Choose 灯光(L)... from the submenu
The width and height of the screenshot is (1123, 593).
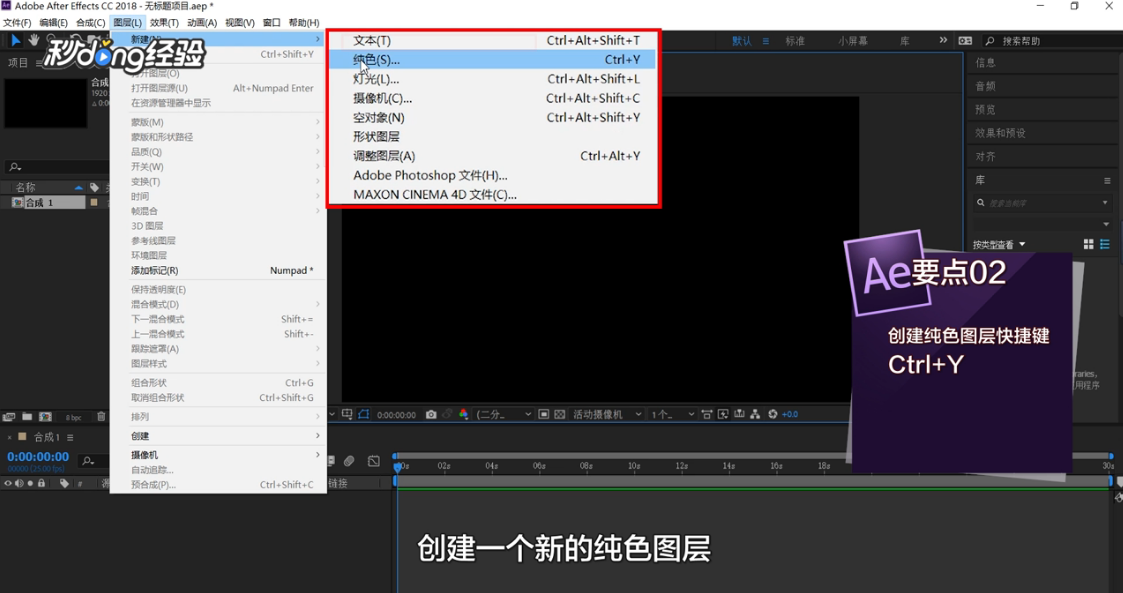pos(493,79)
